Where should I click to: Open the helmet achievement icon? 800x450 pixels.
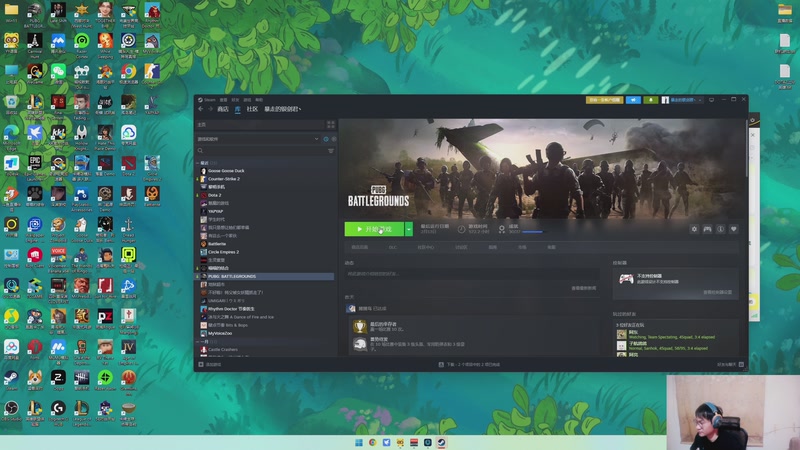360,344
